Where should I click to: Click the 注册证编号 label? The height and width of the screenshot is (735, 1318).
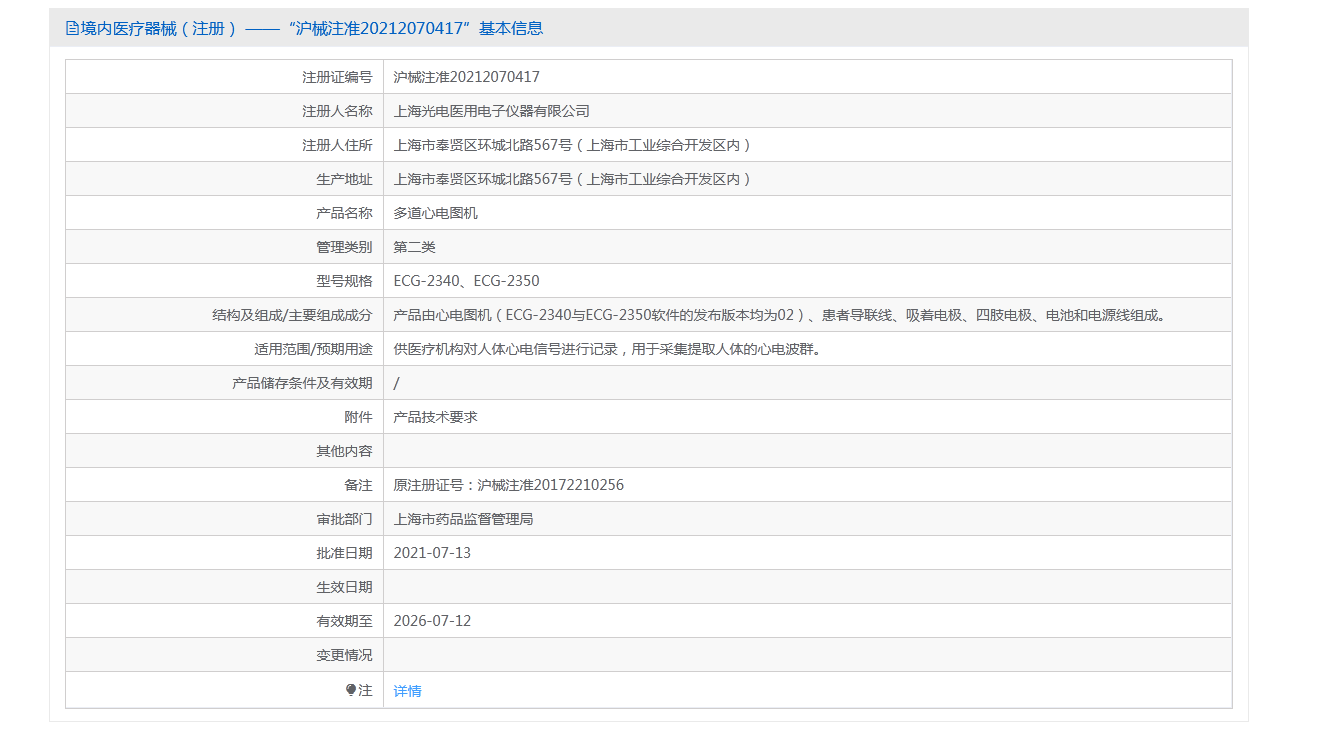(x=338, y=77)
